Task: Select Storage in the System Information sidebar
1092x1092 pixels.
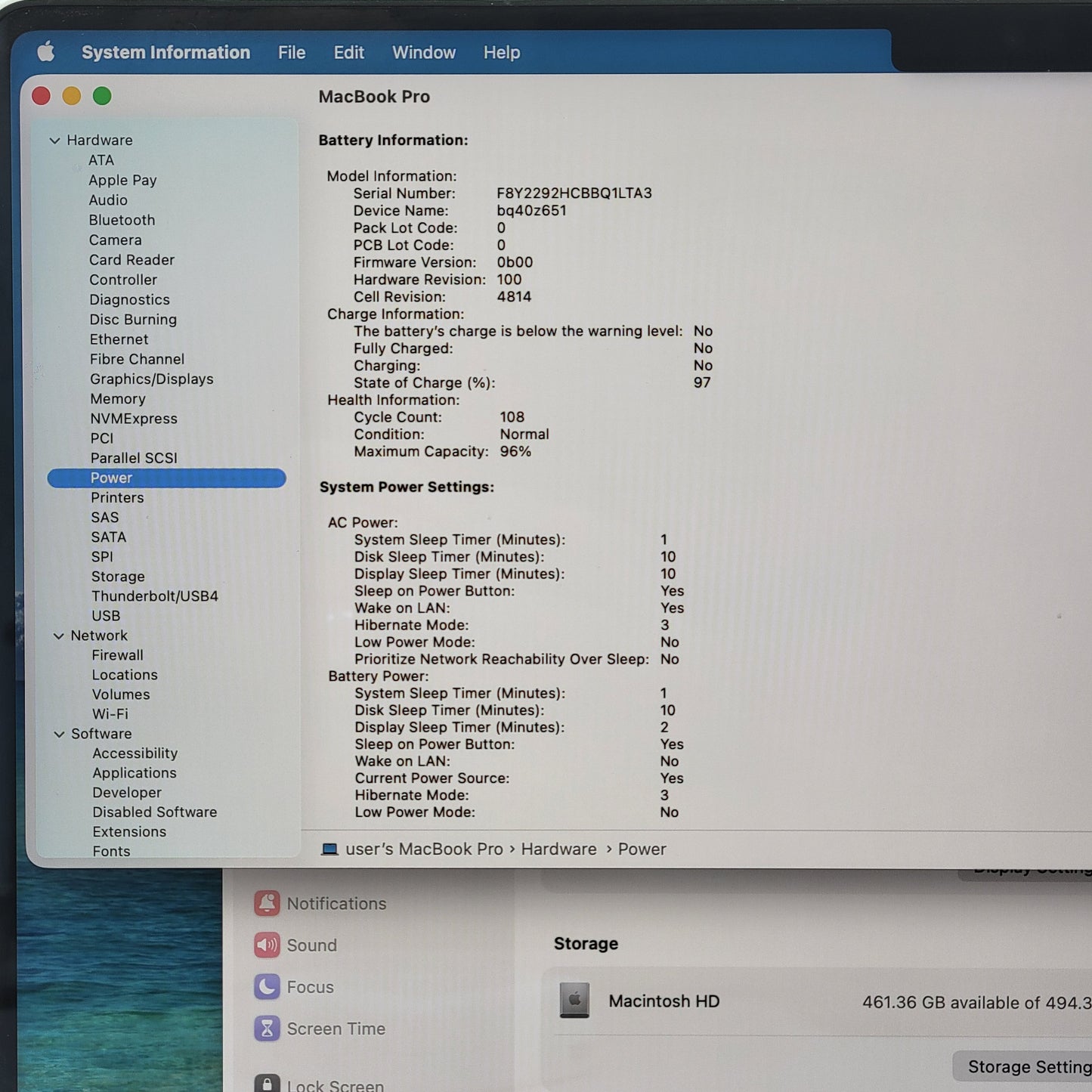Action: 118,577
